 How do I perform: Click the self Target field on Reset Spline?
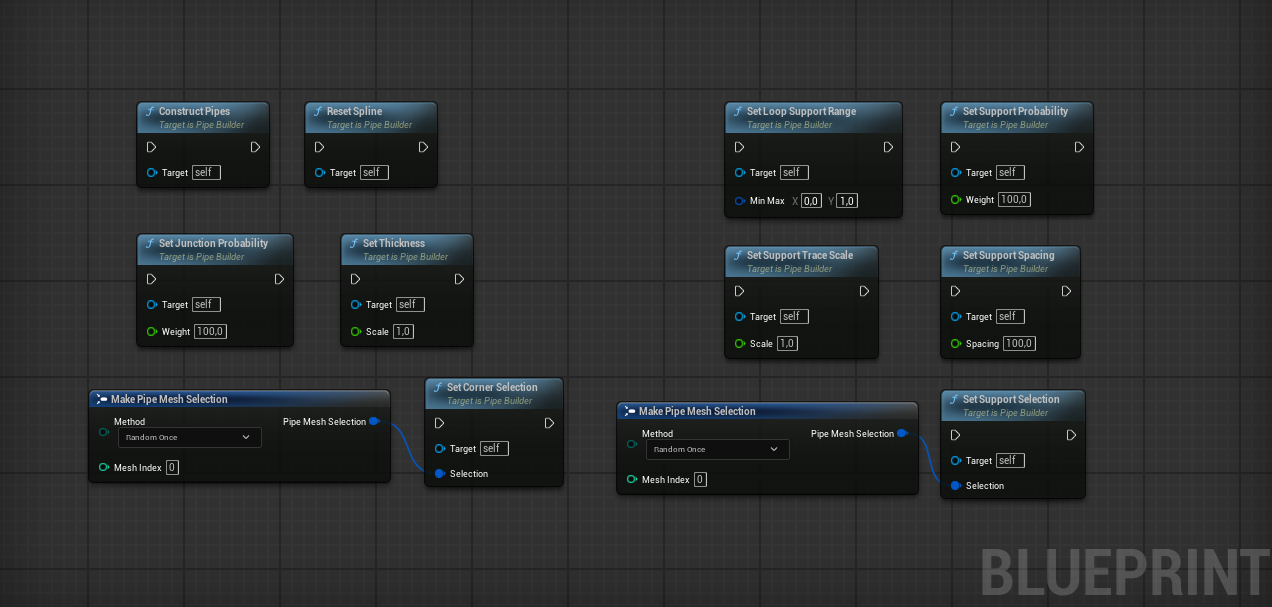coord(373,172)
